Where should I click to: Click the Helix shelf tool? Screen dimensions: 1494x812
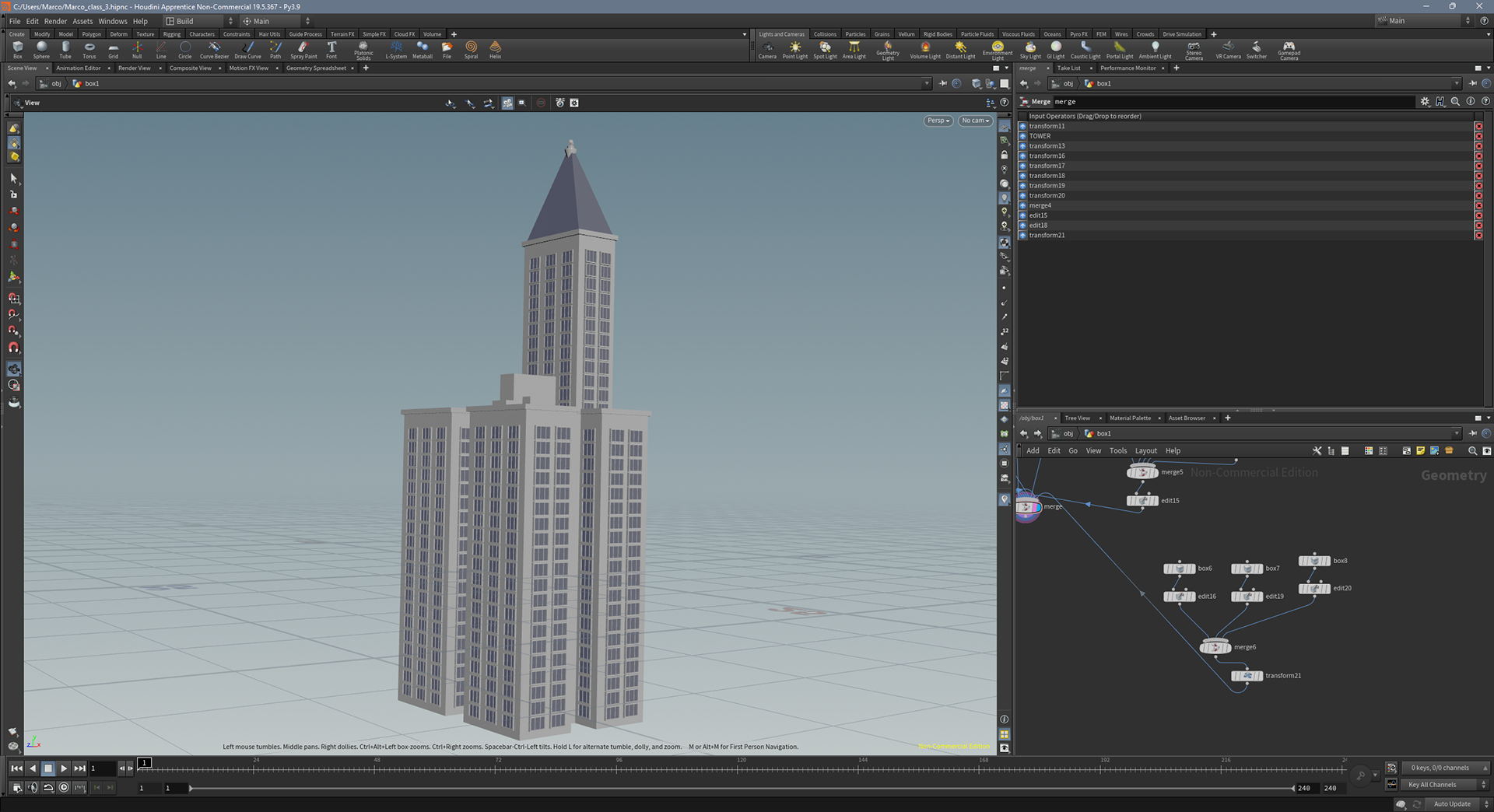point(495,50)
